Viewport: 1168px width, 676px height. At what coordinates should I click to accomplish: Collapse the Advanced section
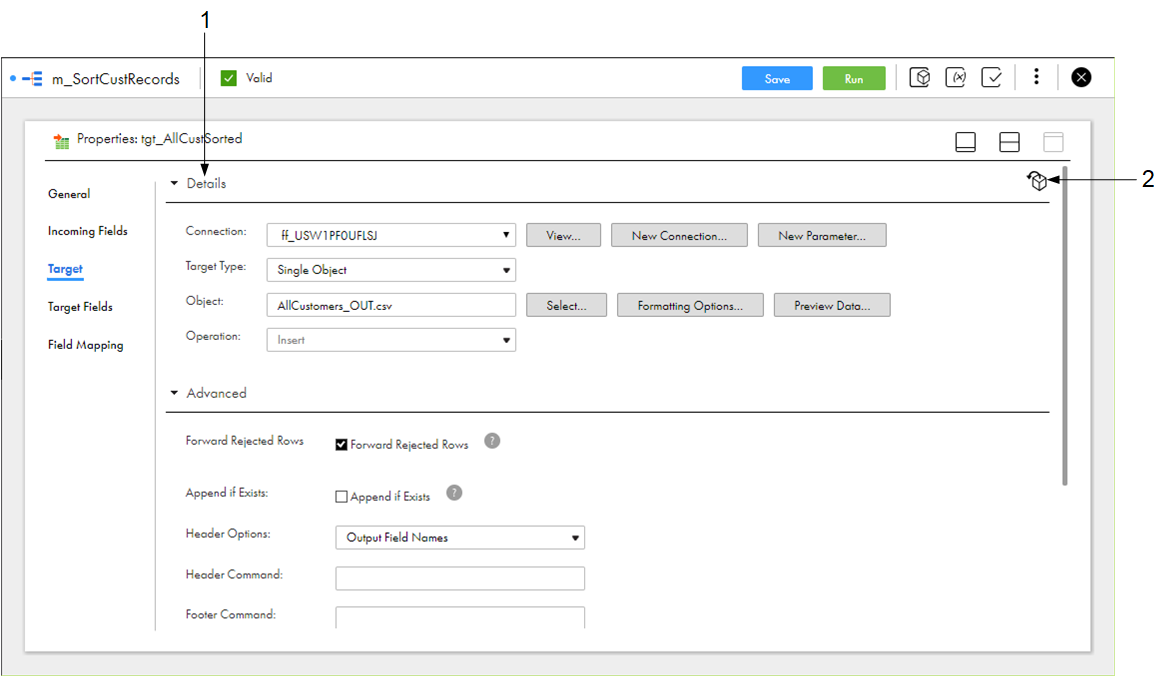[x=174, y=393]
